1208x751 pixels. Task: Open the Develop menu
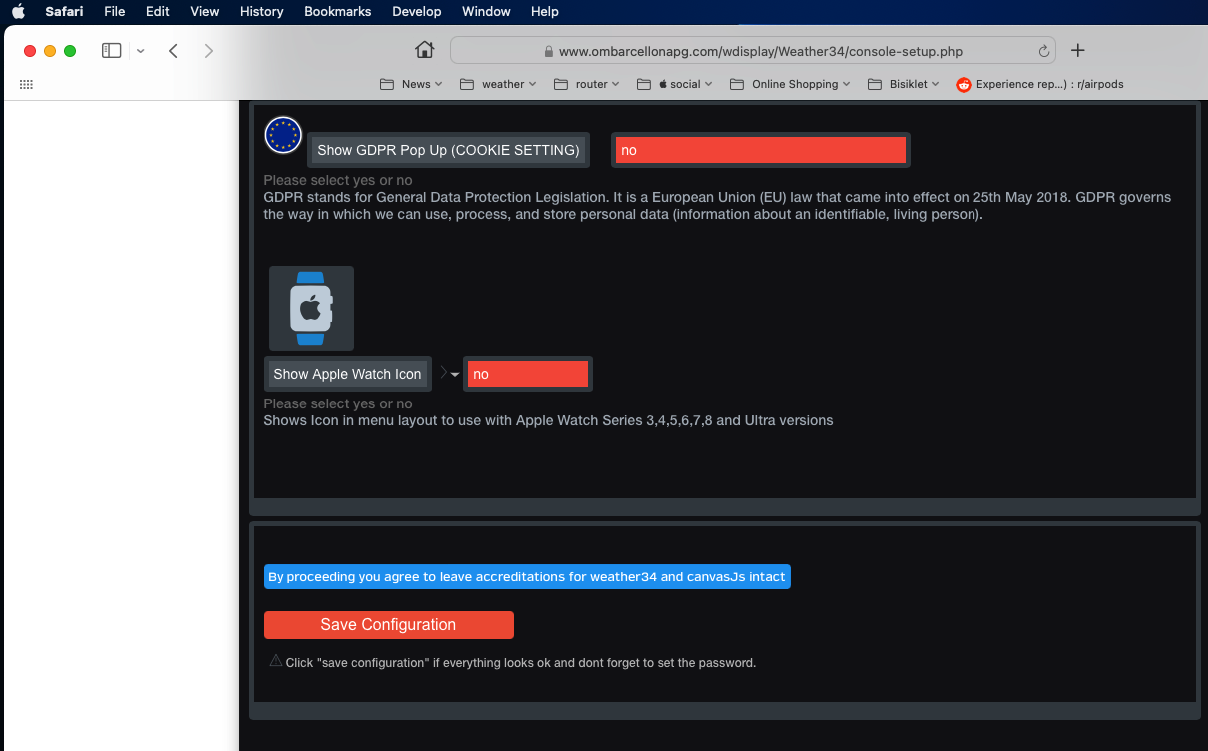pos(416,12)
